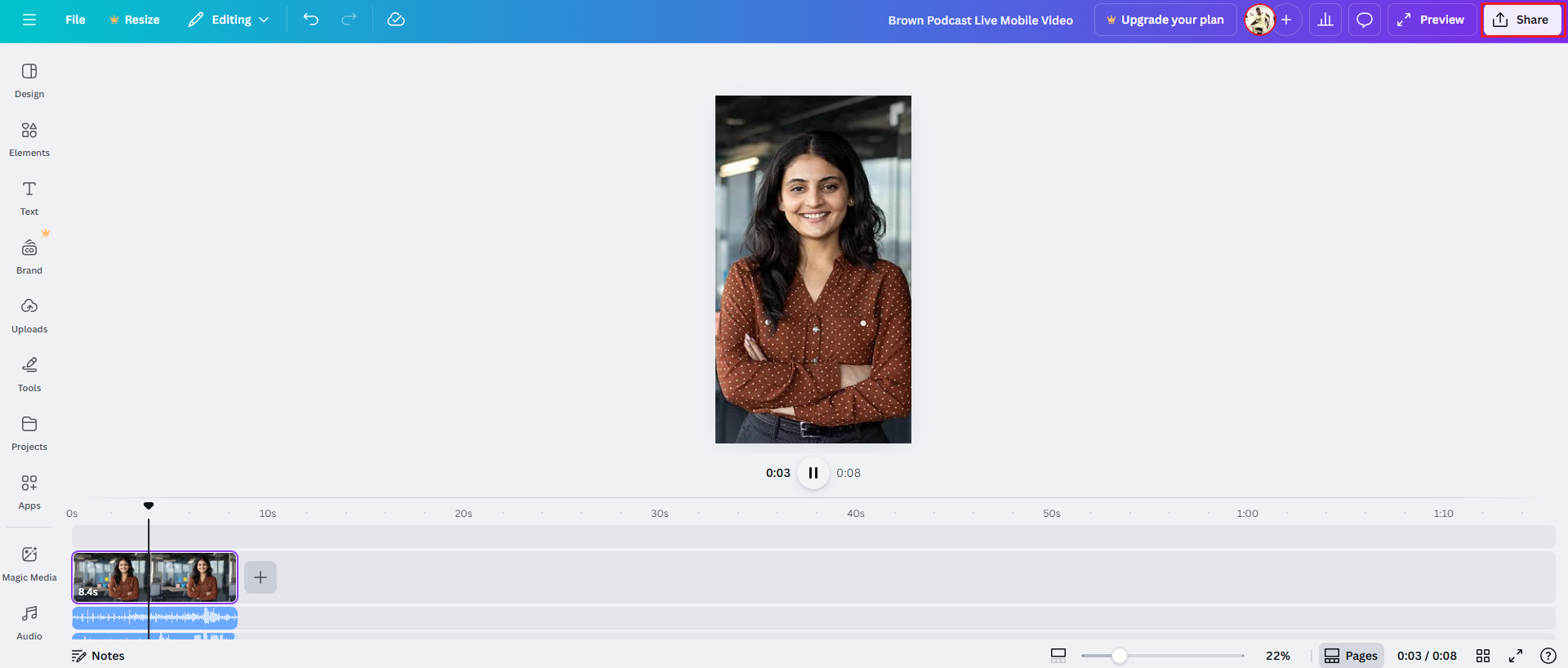Image resolution: width=1568 pixels, height=668 pixels.
Task: Click the Share button
Action: (1521, 20)
